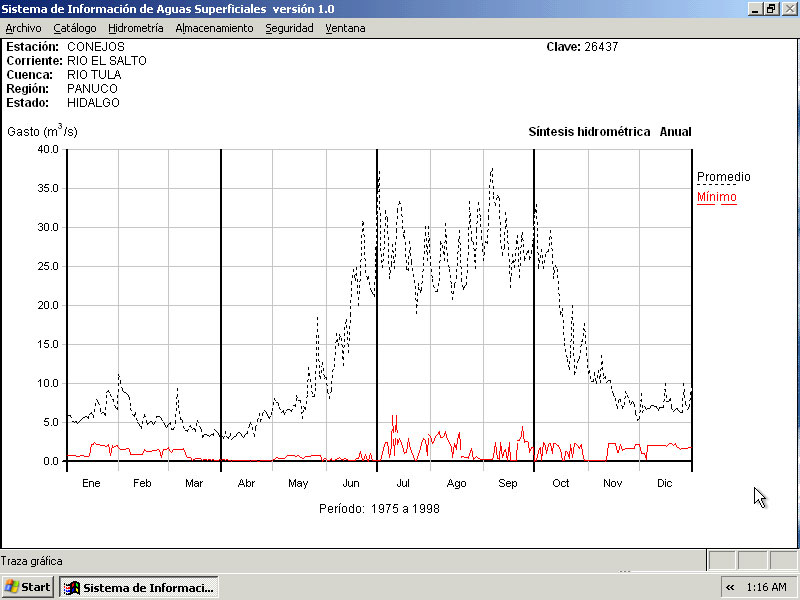Click the Síntesis hidrométrica Anual title

click(609, 132)
